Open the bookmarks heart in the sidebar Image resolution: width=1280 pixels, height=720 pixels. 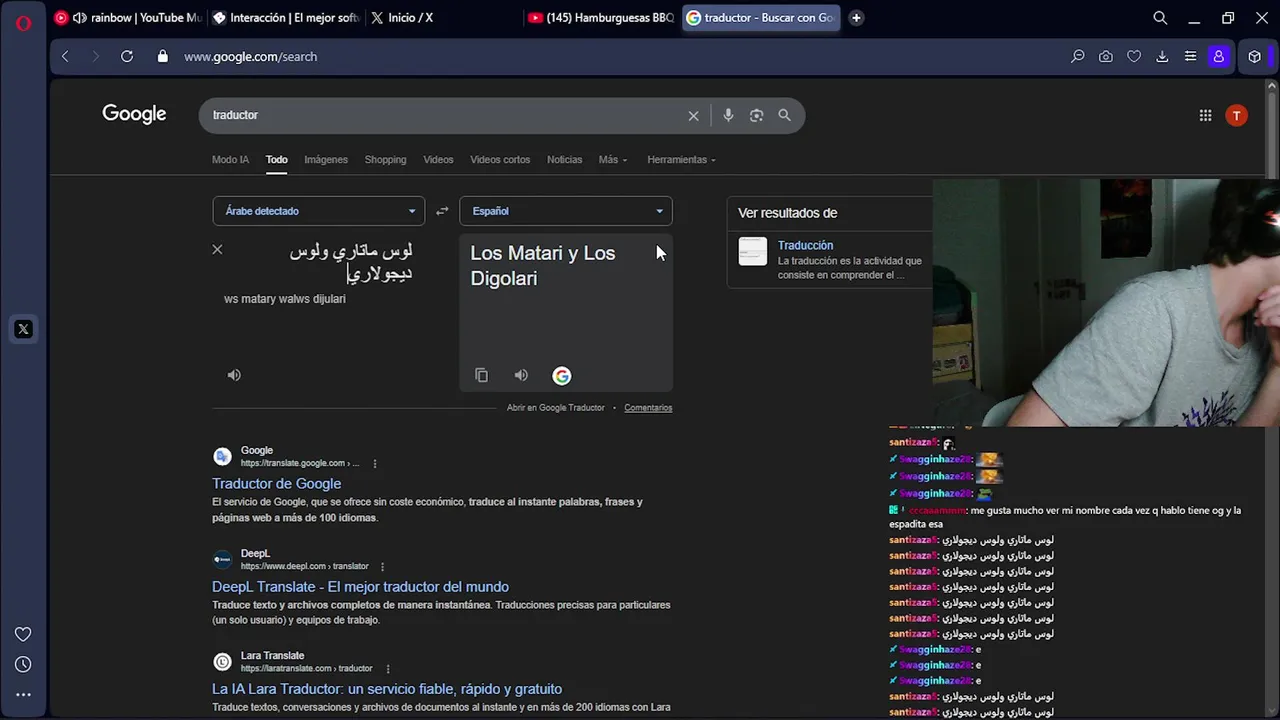pos(23,634)
